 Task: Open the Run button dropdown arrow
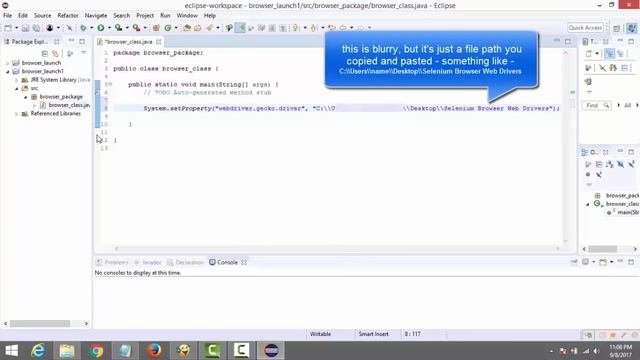pyautogui.click(x=109, y=28)
